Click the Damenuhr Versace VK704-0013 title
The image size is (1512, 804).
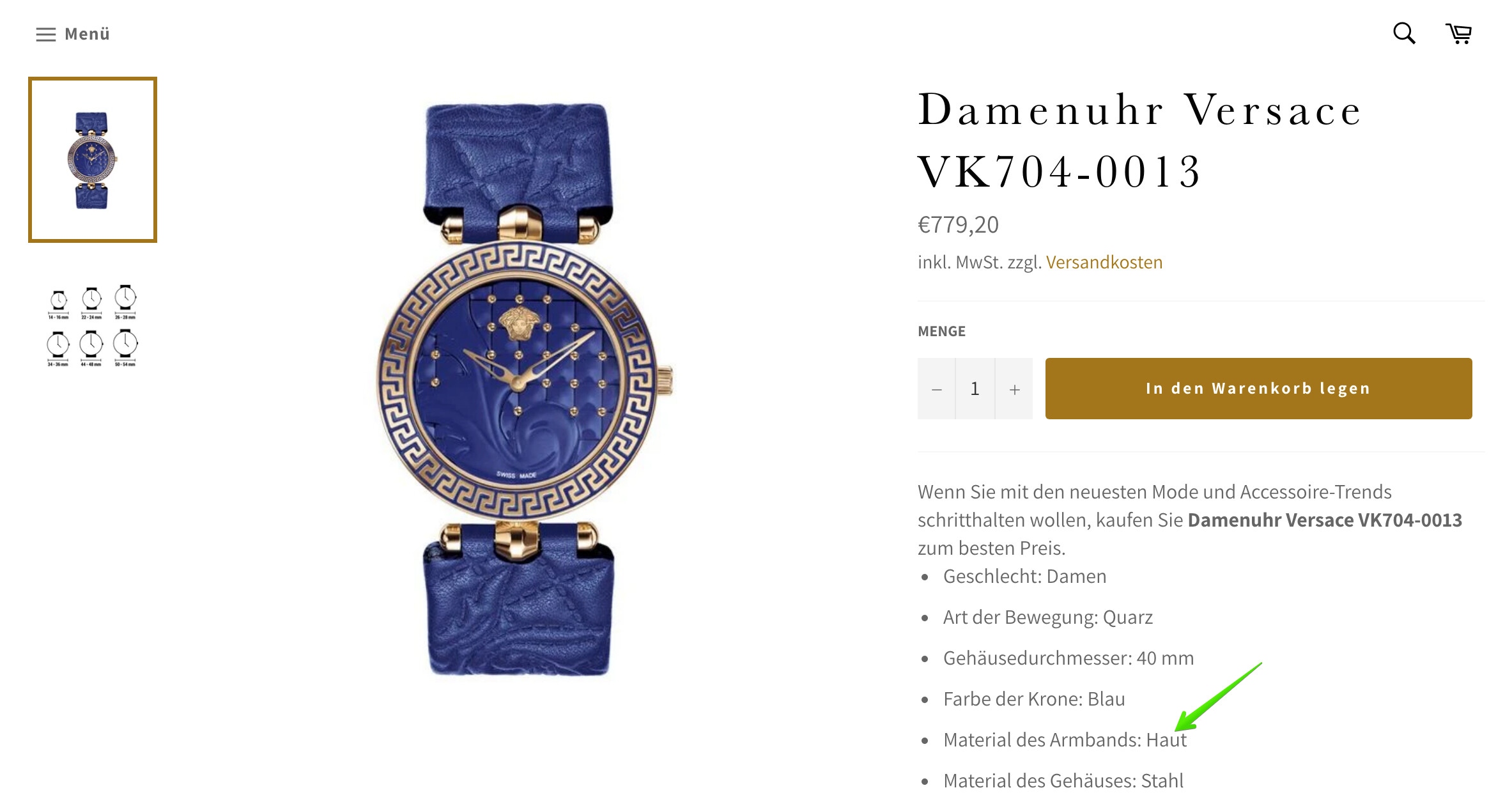1140,140
